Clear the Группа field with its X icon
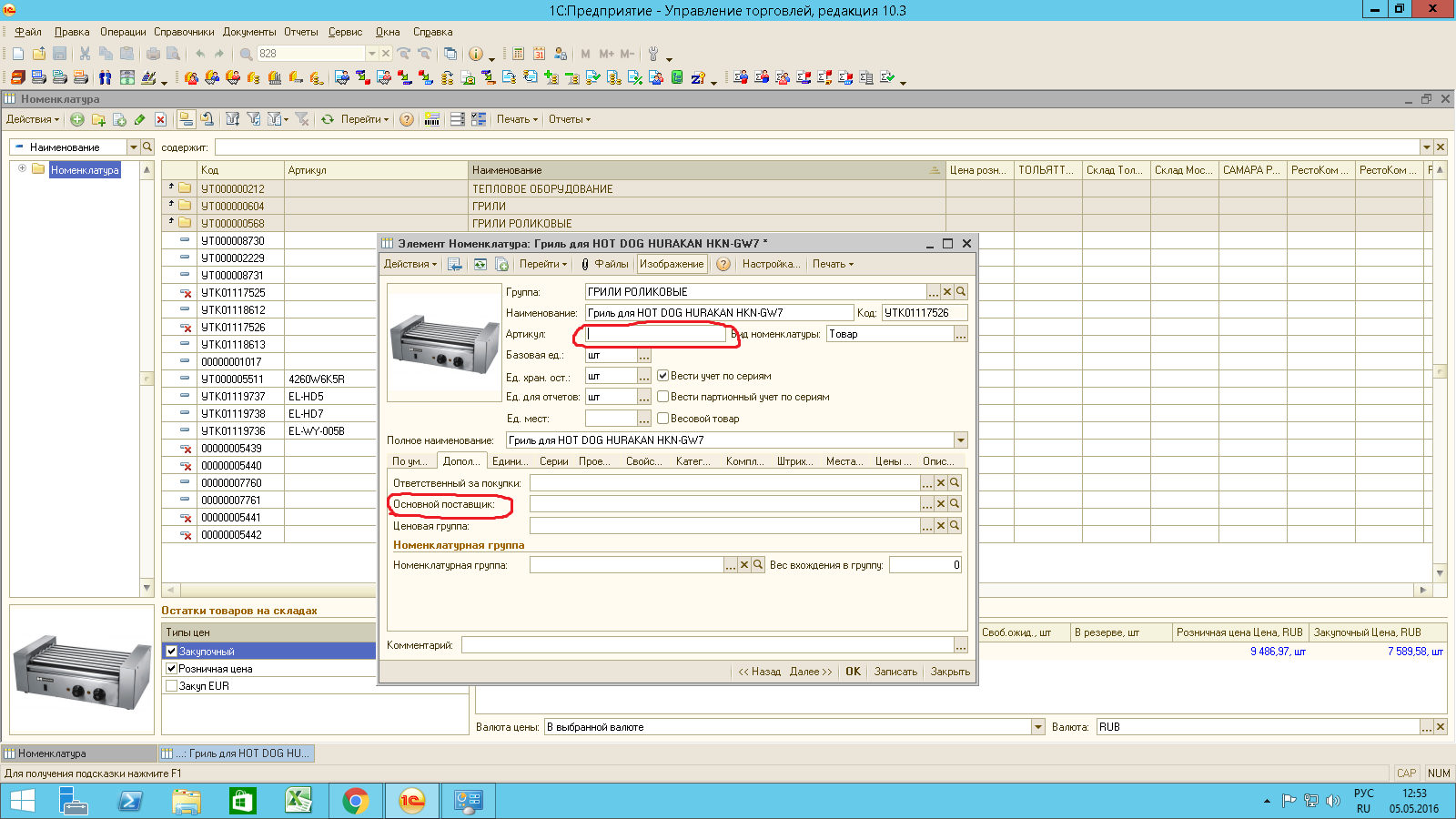This screenshot has width=1456, height=819. [x=947, y=292]
